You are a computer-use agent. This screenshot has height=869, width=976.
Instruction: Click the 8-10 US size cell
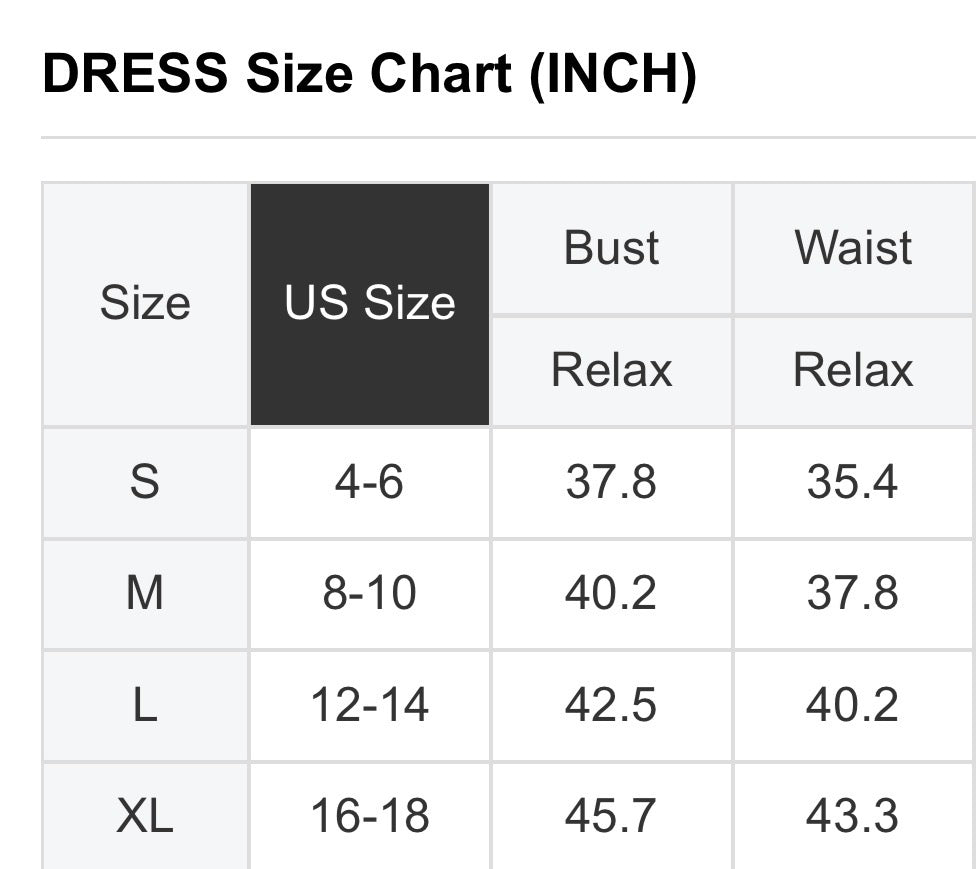pyautogui.click(x=369, y=594)
